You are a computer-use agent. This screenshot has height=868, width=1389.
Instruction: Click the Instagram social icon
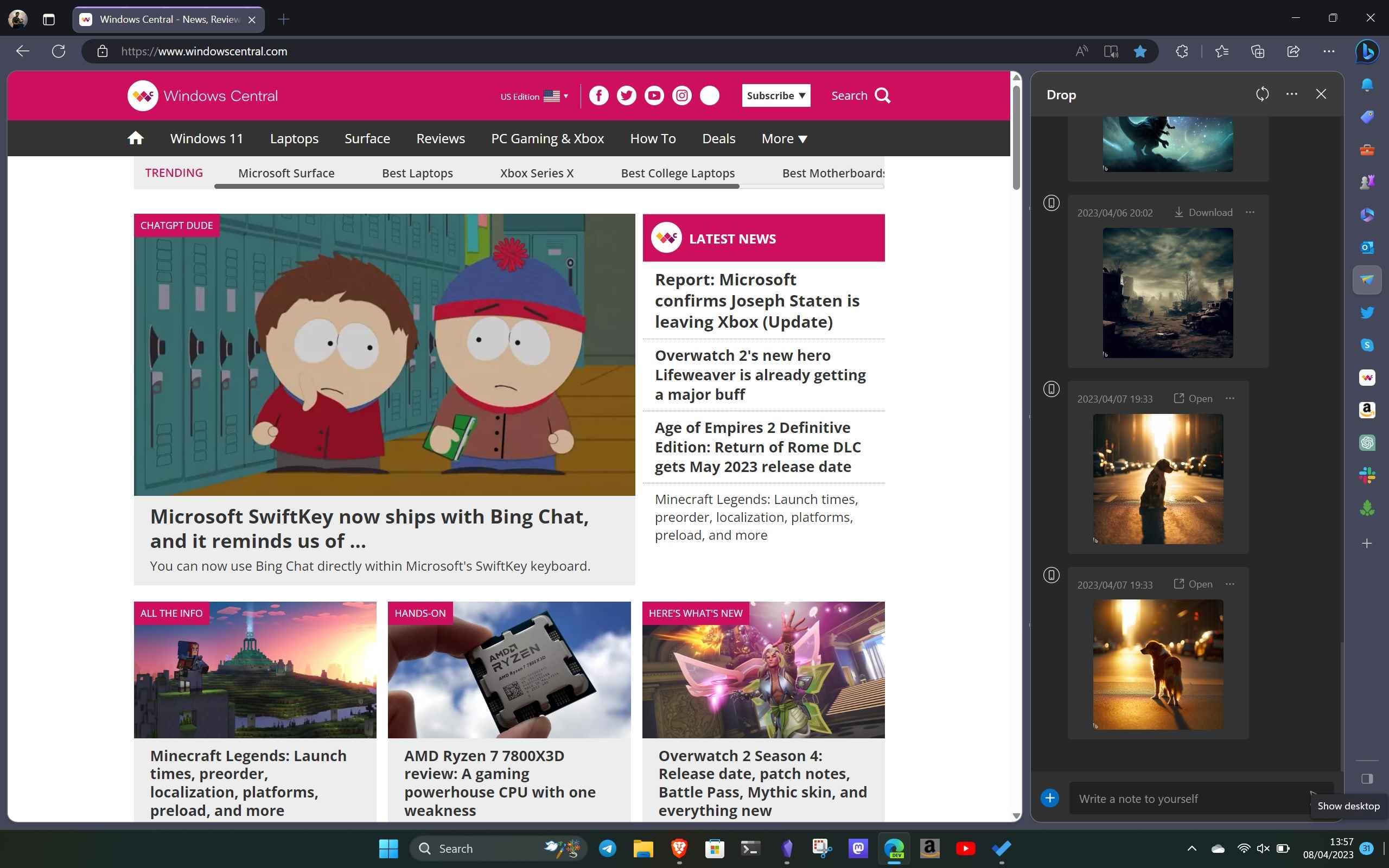tap(682, 94)
